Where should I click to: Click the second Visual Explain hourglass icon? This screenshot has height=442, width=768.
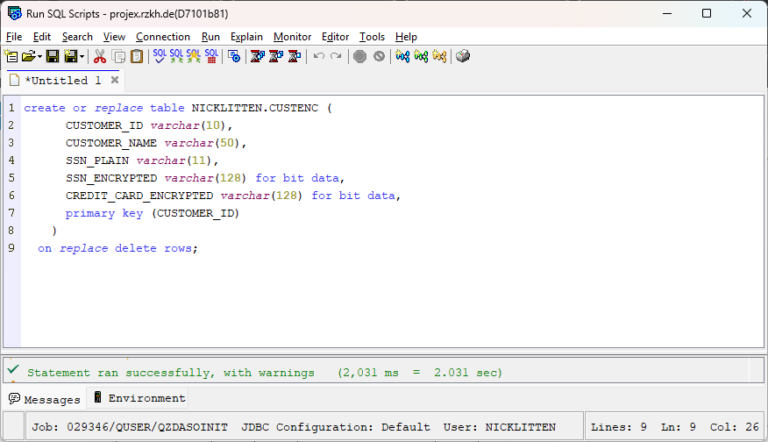pos(276,56)
